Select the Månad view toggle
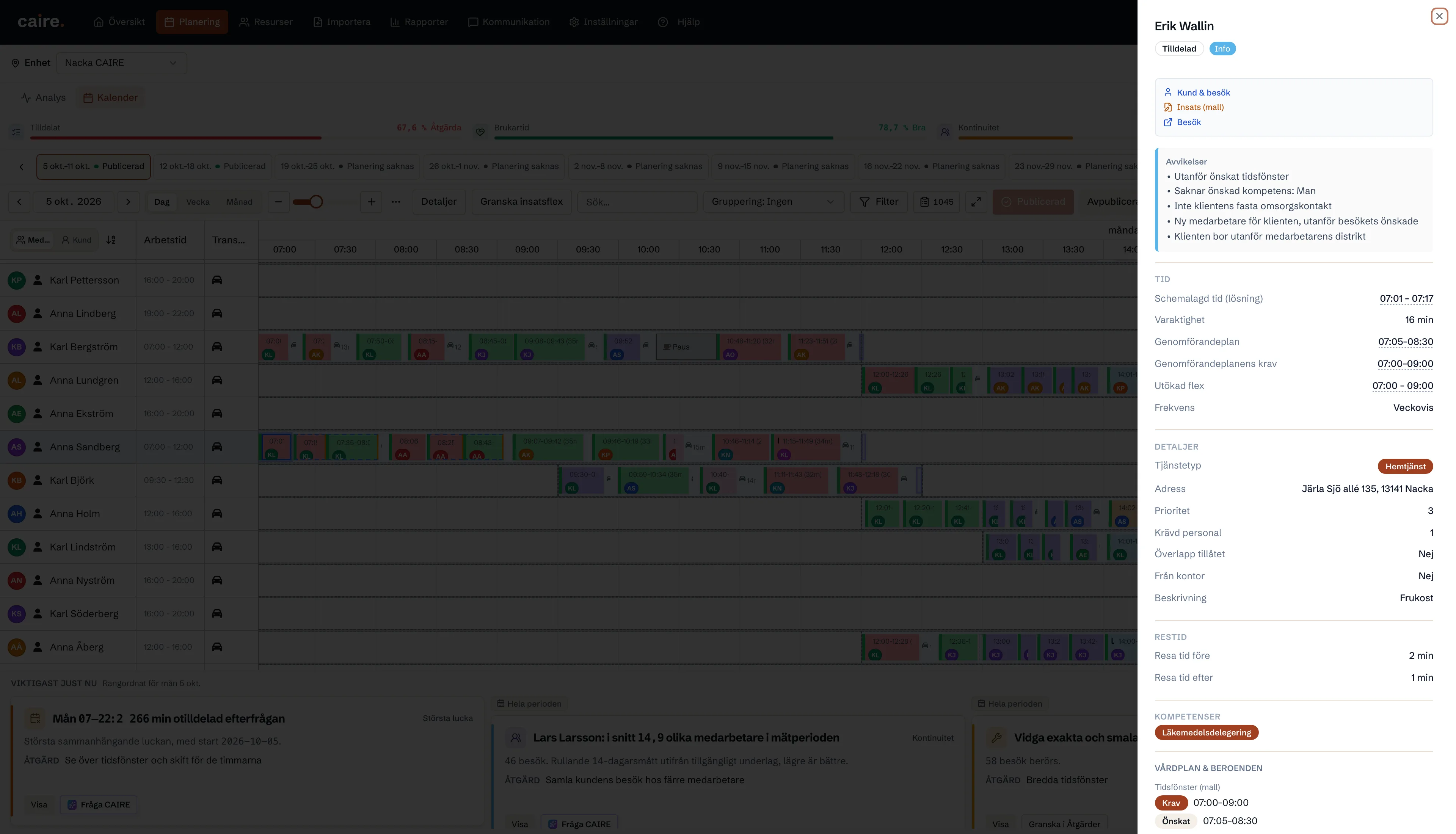Screen dimensions: 1456x834 coord(239,202)
